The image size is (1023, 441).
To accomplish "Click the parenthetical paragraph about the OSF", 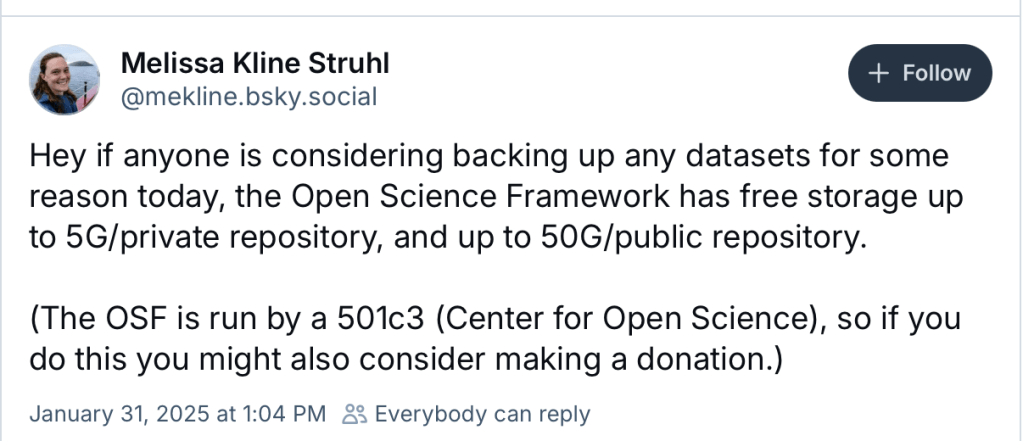I will pyautogui.click(x=495, y=340).
